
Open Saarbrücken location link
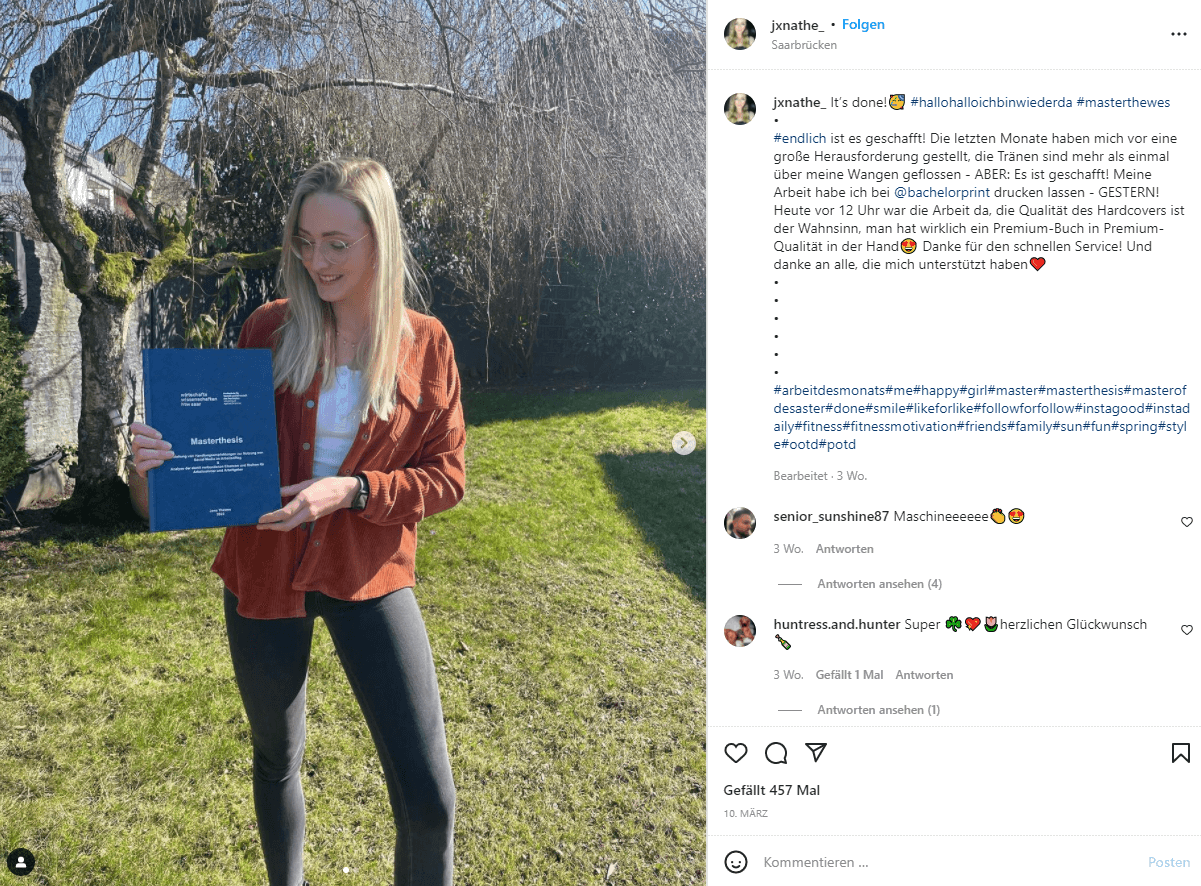click(x=804, y=45)
